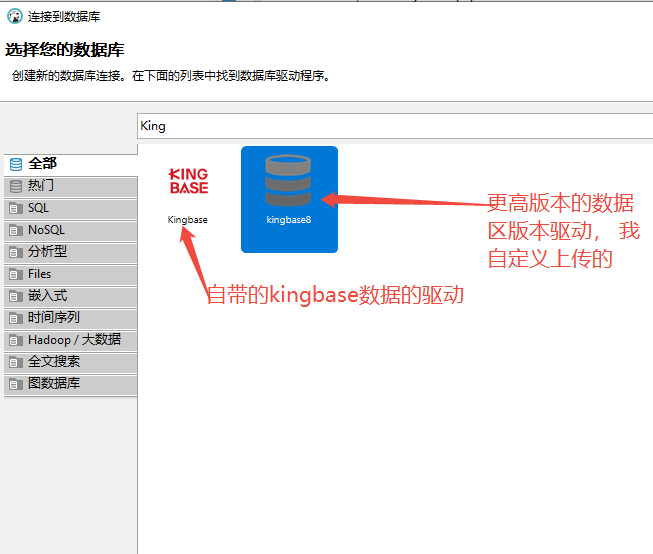Select the kingbase8 custom driver tile

pos(289,199)
